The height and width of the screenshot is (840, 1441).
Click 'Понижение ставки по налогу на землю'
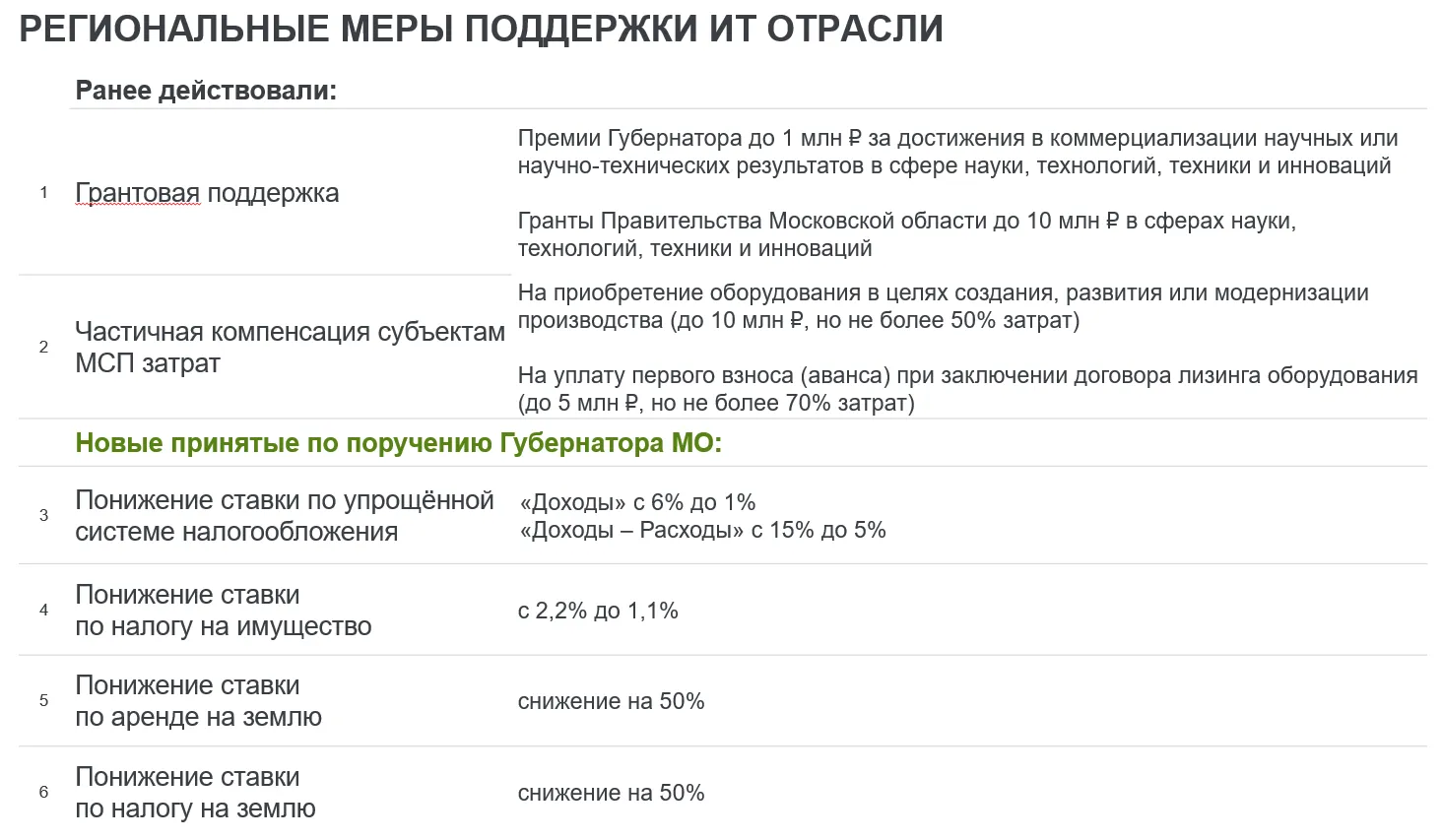[196, 793]
